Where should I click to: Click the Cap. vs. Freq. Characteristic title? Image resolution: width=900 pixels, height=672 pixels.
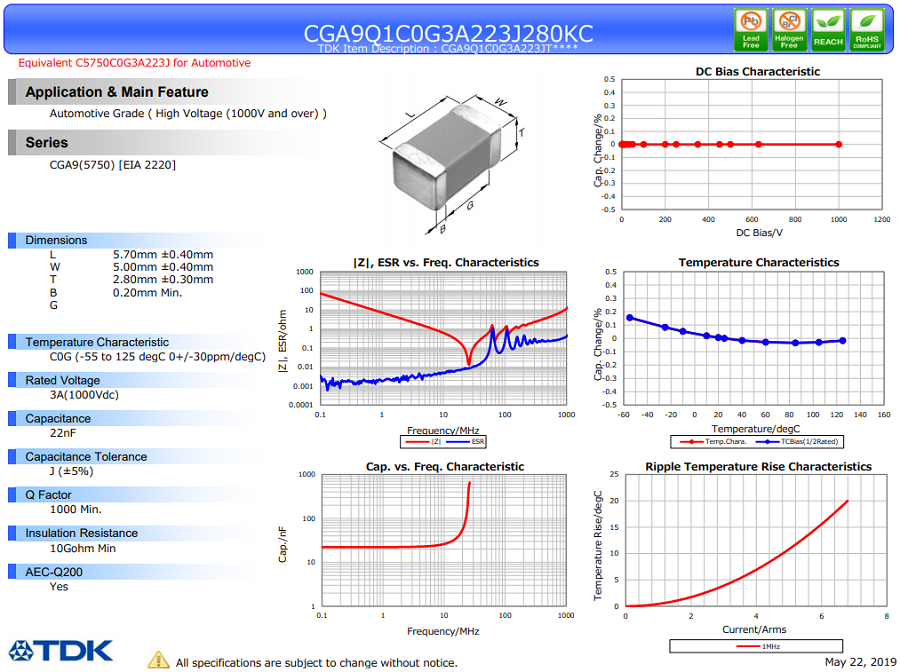tap(445, 467)
